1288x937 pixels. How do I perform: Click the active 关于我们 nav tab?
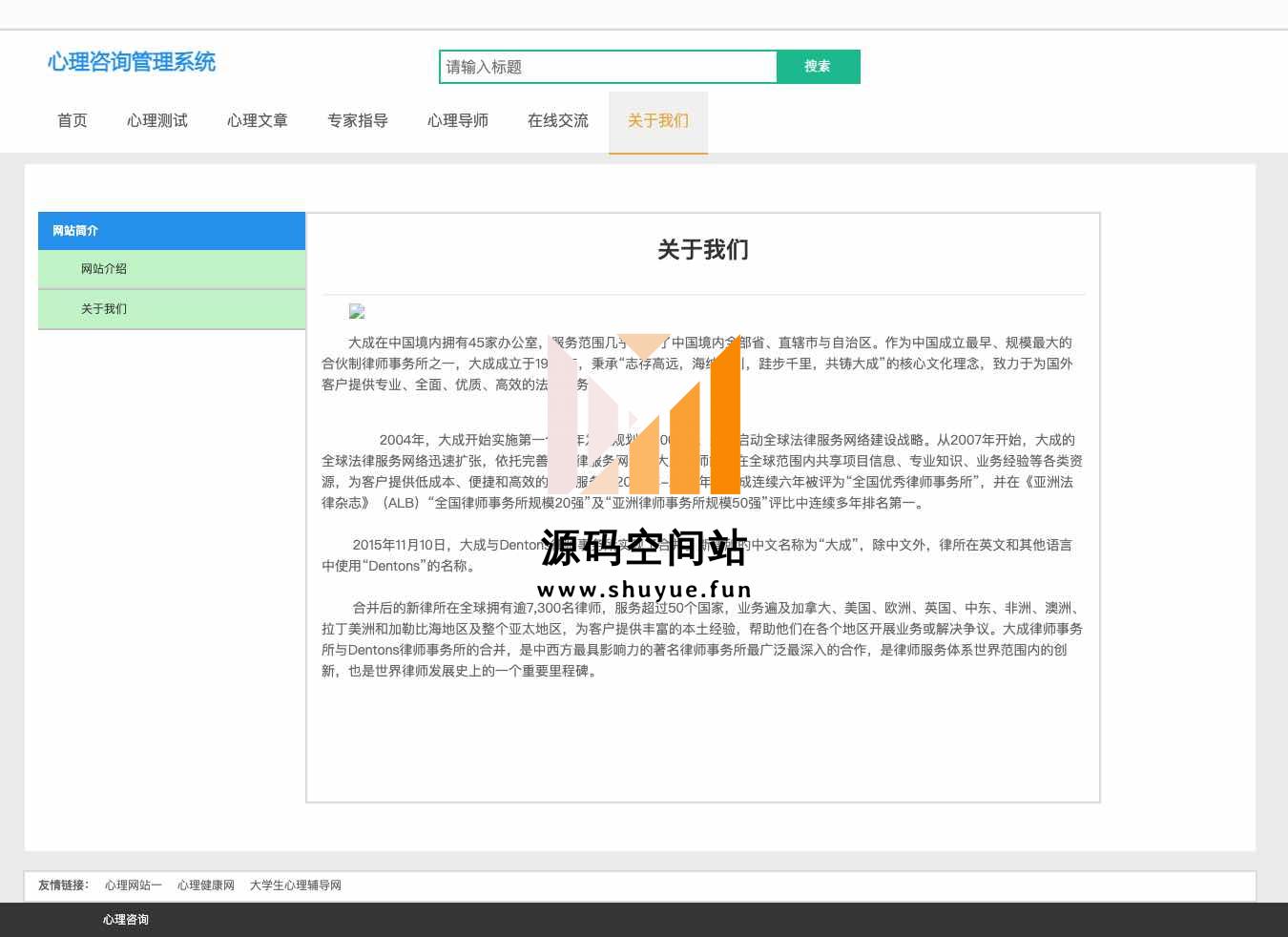click(658, 121)
